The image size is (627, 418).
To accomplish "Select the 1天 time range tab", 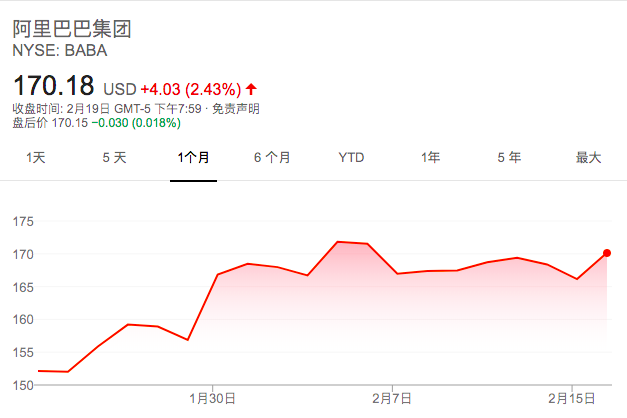I will click(x=36, y=158).
